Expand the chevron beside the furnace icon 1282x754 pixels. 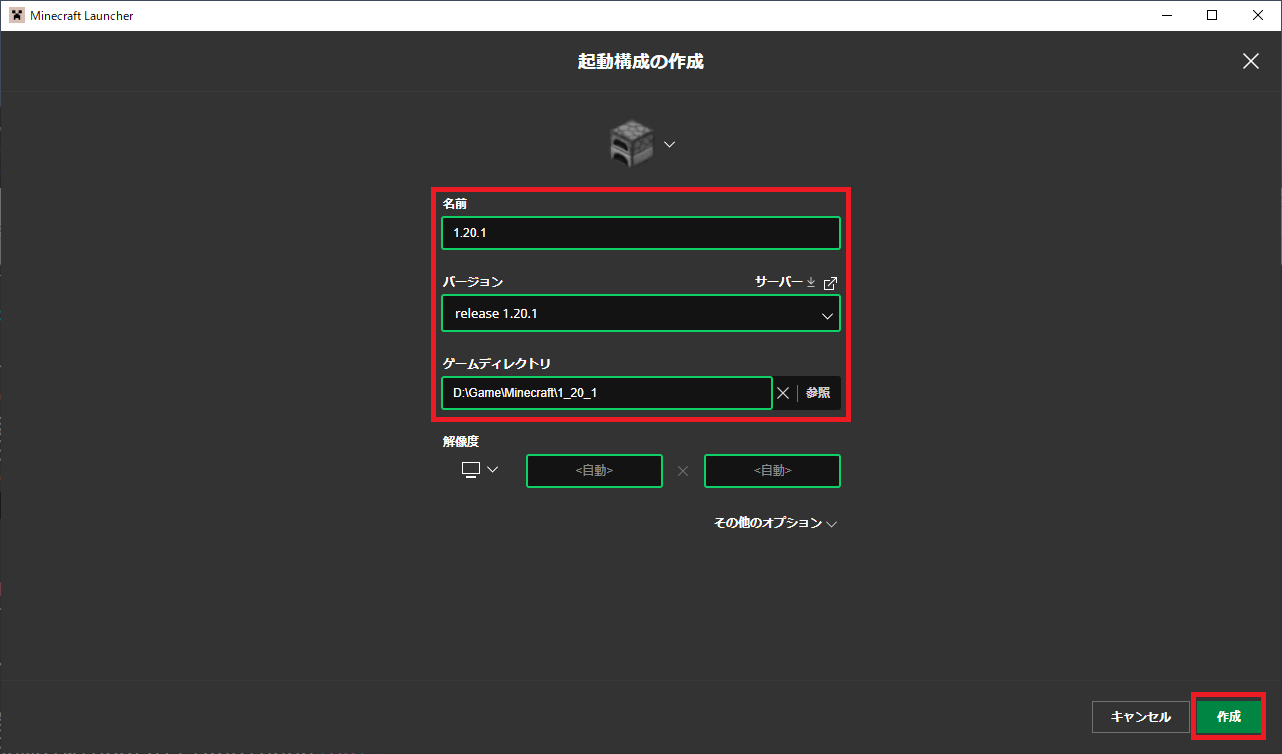(670, 144)
